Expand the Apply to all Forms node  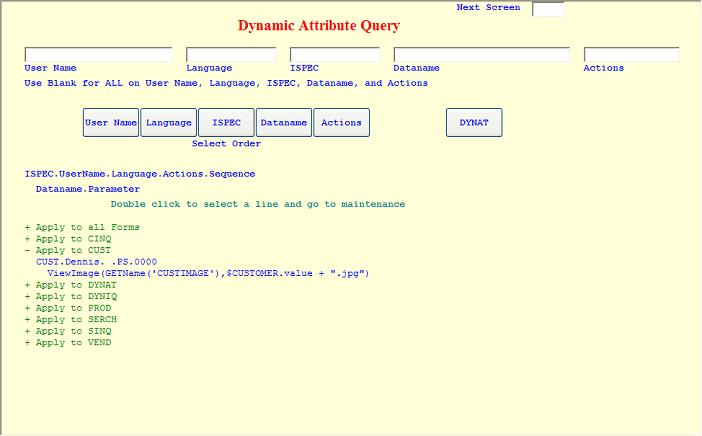28,227
